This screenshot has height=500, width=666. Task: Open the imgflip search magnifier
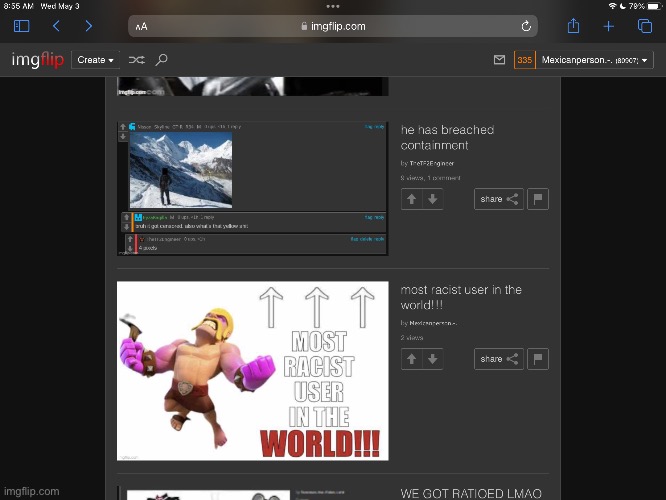(161, 60)
